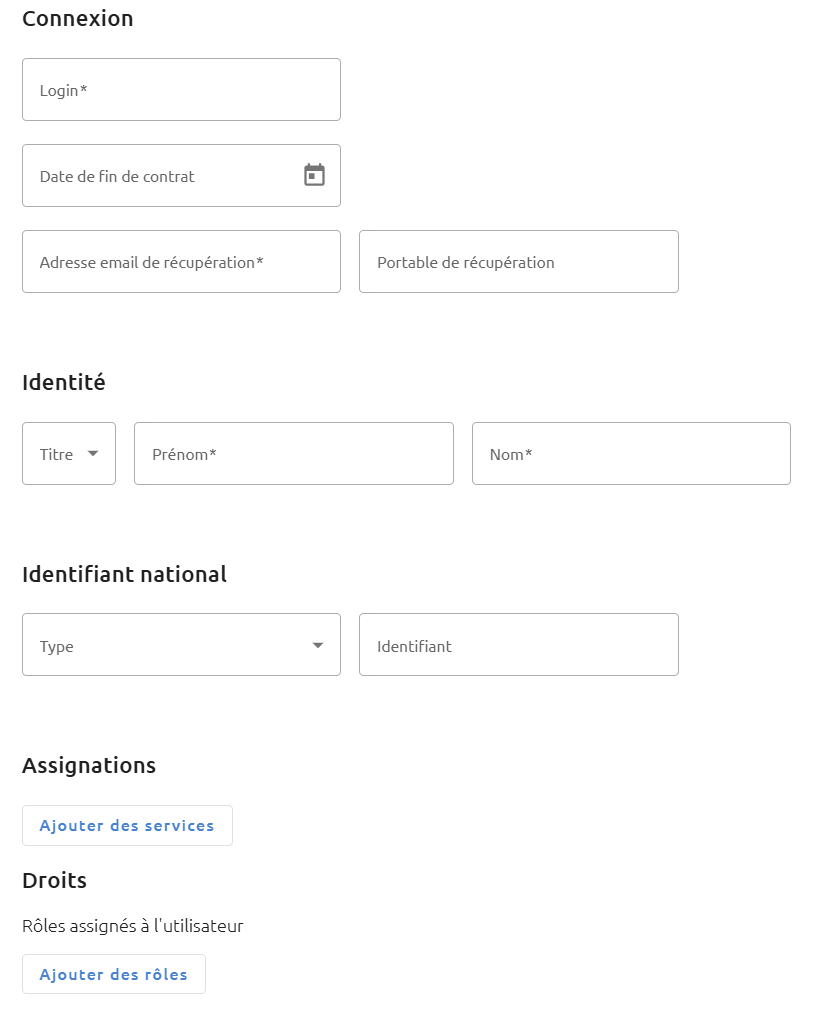Click into Portable de récupération field
The image size is (830, 1018).
(x=519, y=262)
